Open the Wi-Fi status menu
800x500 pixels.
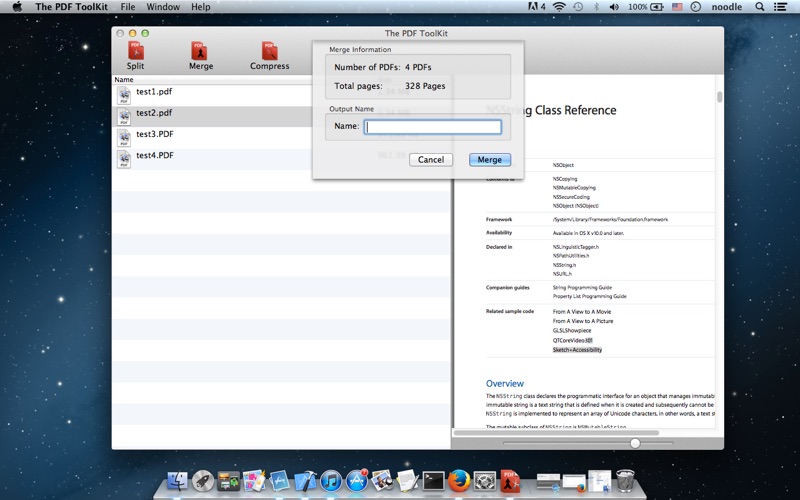(x=559, y=7)
